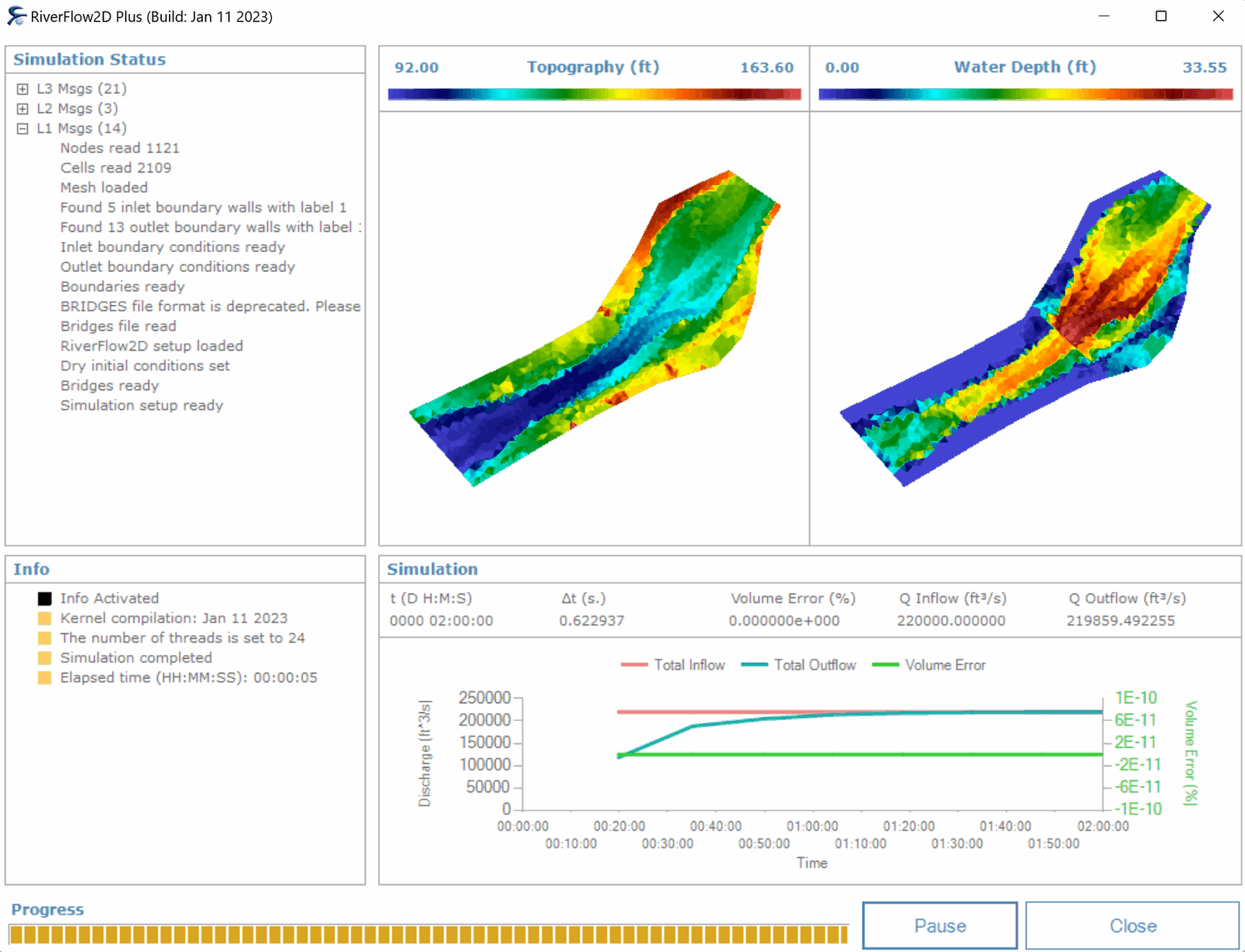Expand the L3 Msgs (21) node
This screenshot has height=952, width=1245.
pos(23,89)
